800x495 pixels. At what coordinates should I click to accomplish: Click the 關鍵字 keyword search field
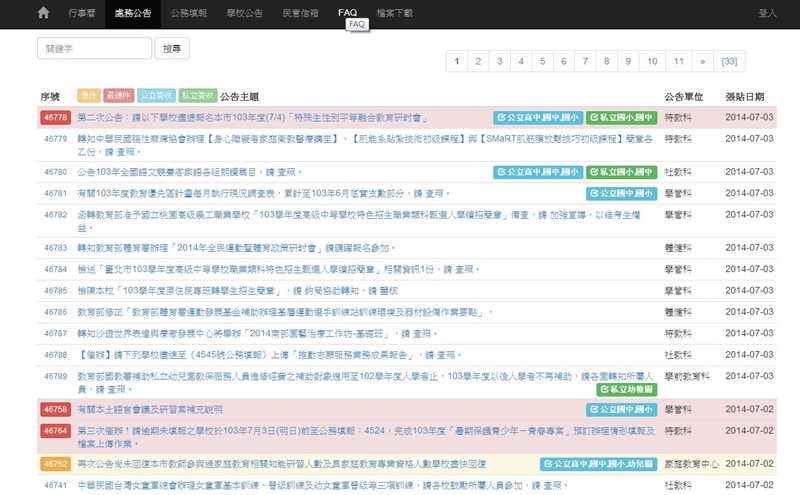(94, 49)
